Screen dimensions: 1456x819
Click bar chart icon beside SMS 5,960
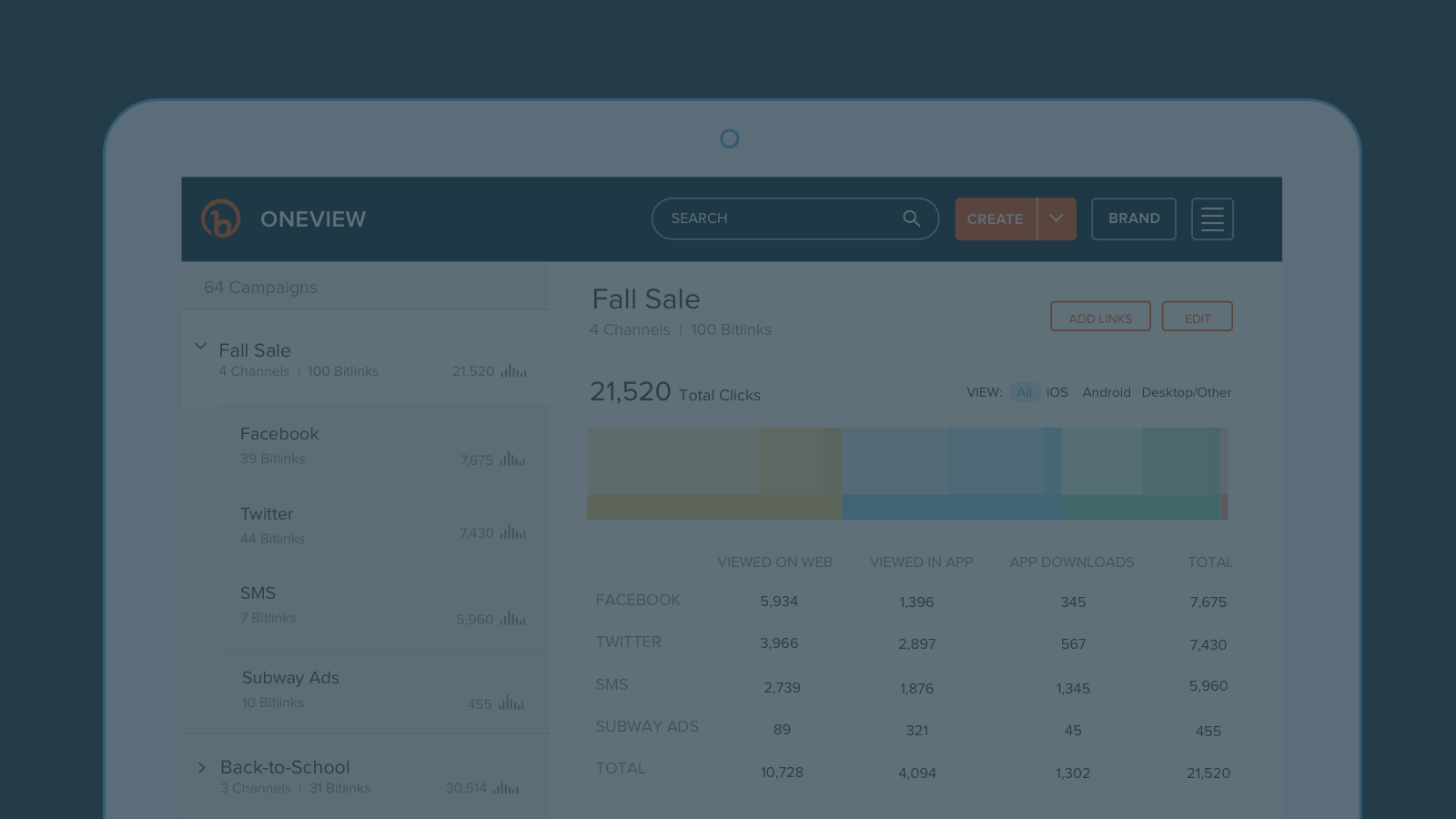tap(513, 618)
